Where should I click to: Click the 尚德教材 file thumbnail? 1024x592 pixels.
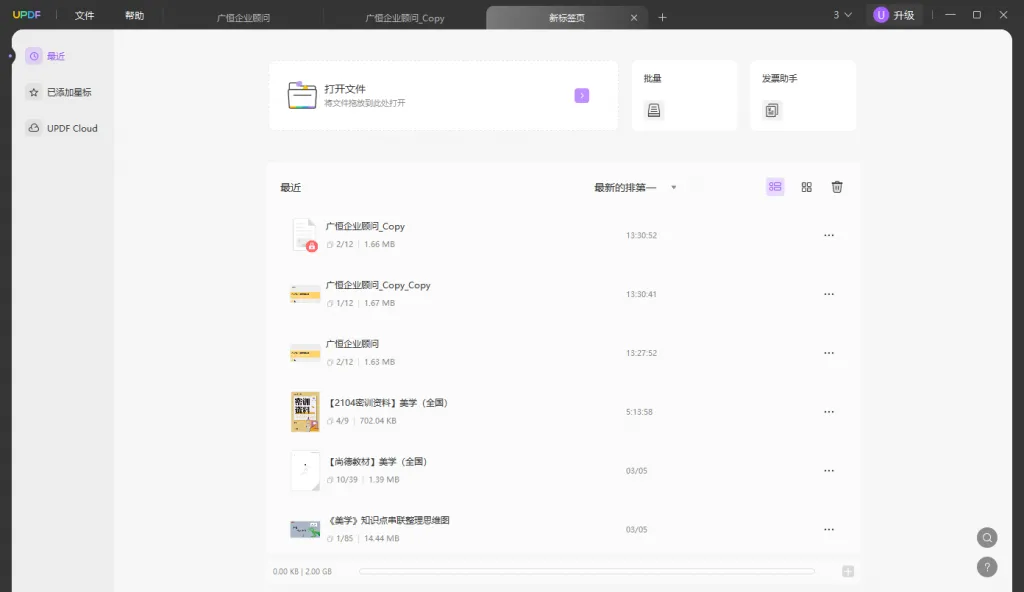[x=305, y=470]
